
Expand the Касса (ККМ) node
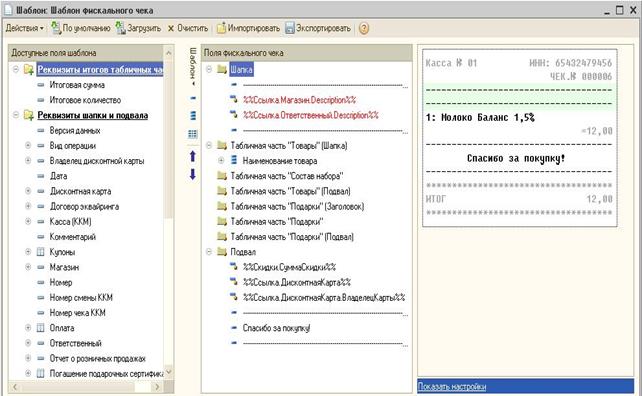[28, 221]
